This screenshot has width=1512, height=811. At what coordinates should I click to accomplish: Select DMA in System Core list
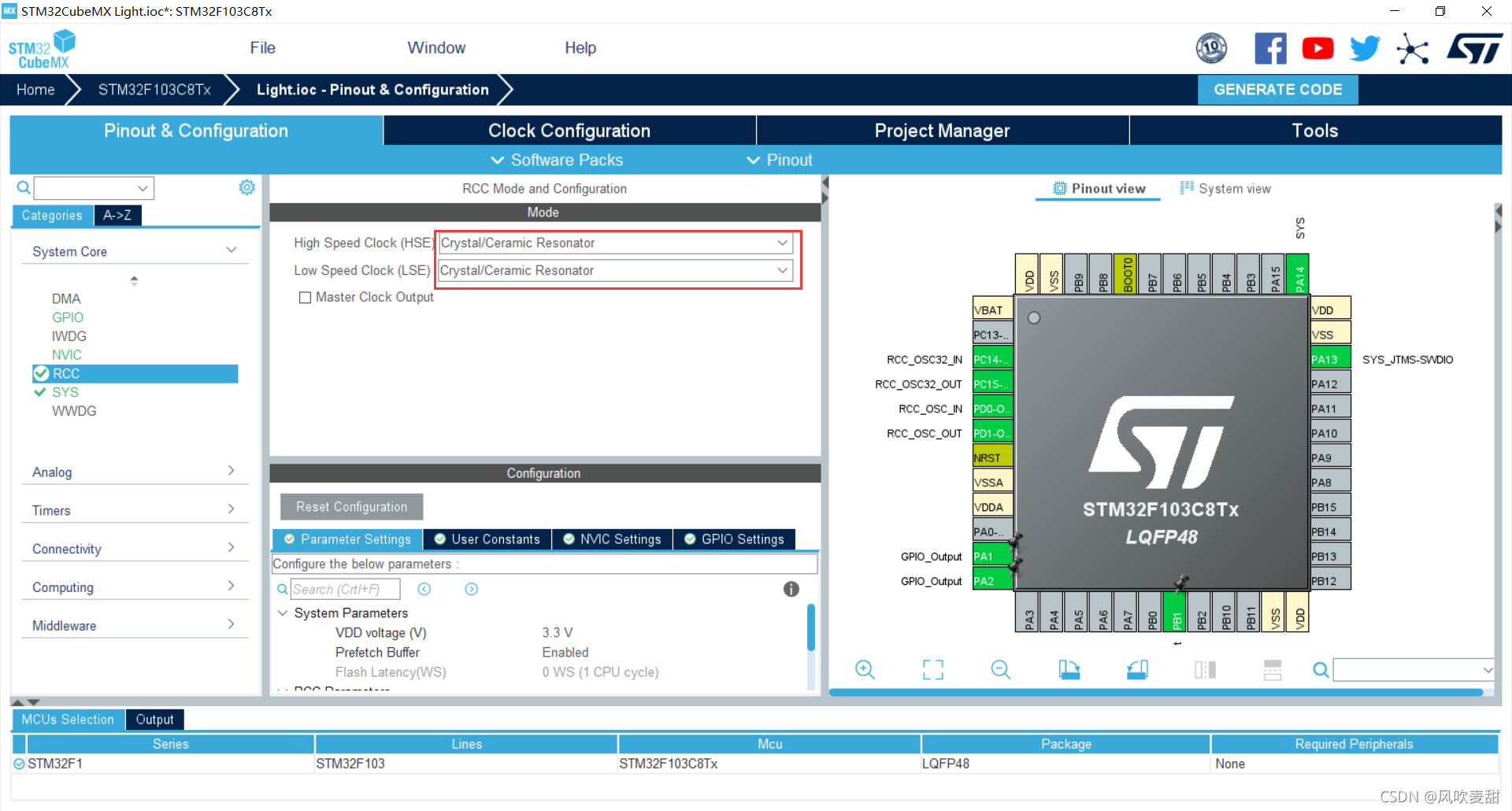click(x=66, y=298)
